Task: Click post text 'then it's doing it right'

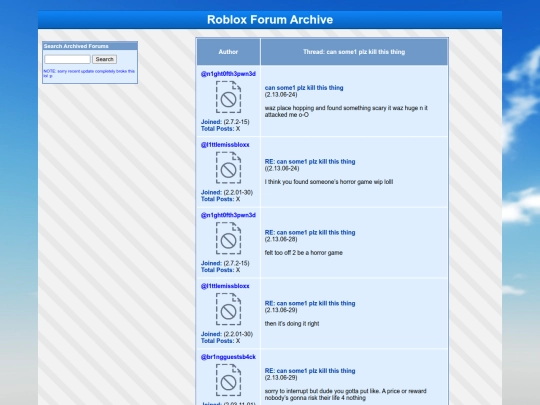Action: tap(292, 324)
